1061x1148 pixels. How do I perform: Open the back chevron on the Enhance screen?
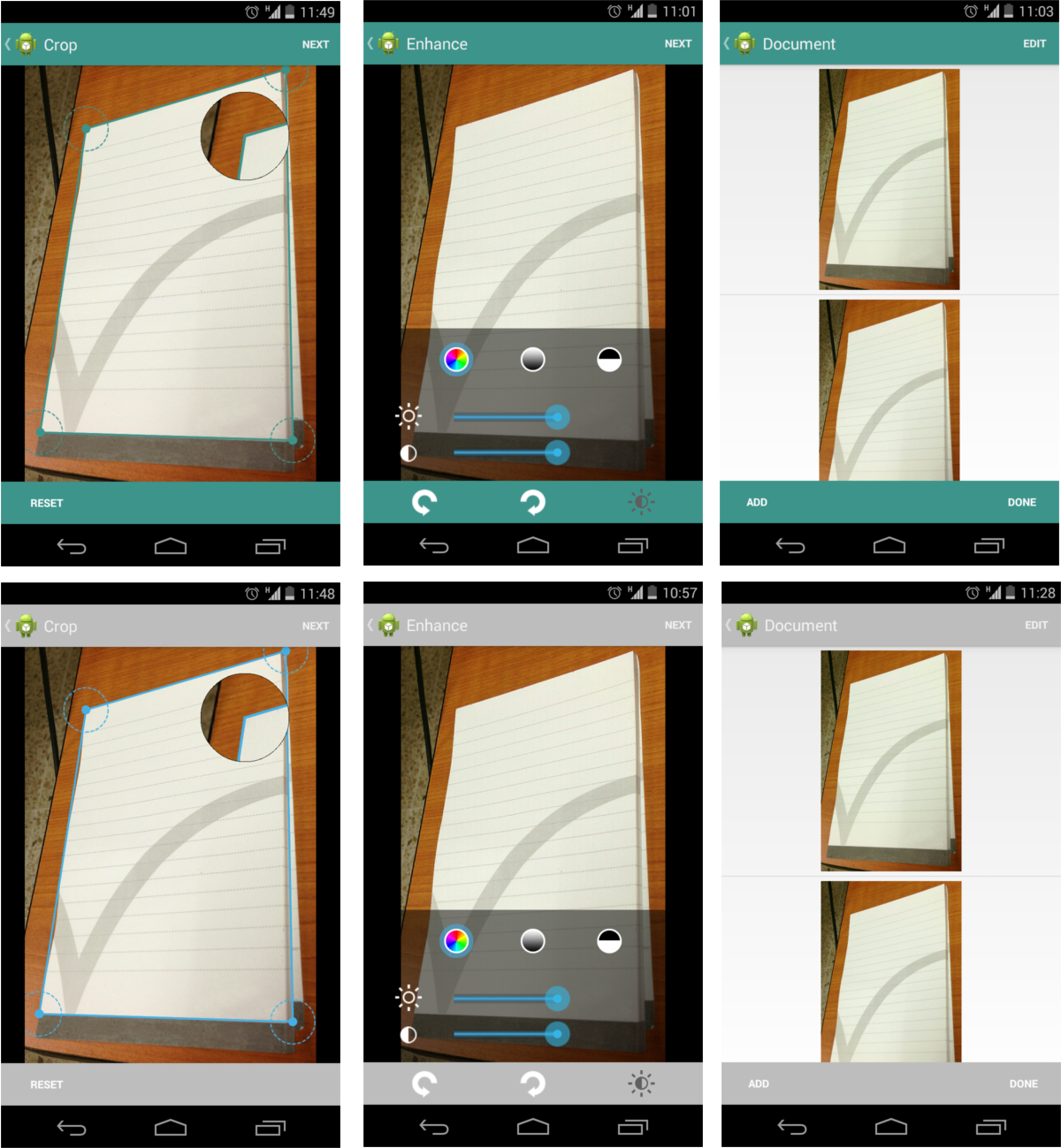(x=369, y=43)
